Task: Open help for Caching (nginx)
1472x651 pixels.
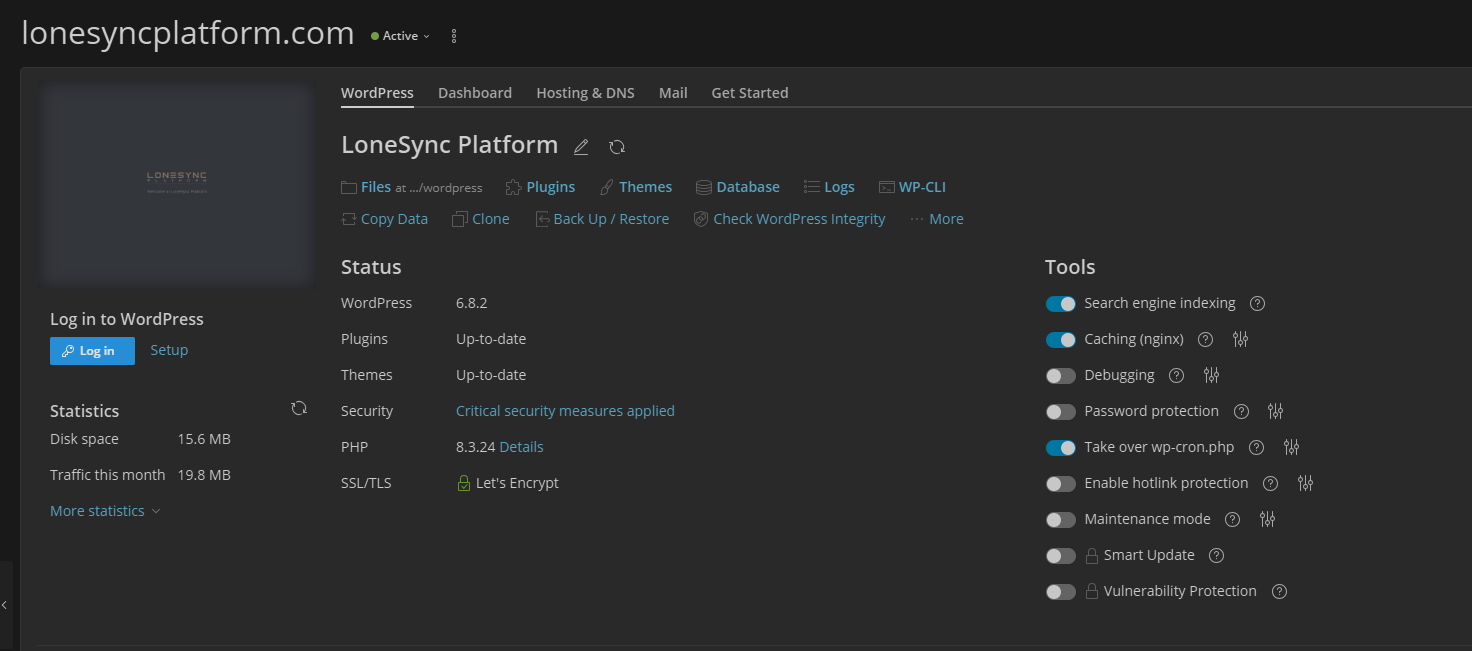Action: tap(1206, 339)
